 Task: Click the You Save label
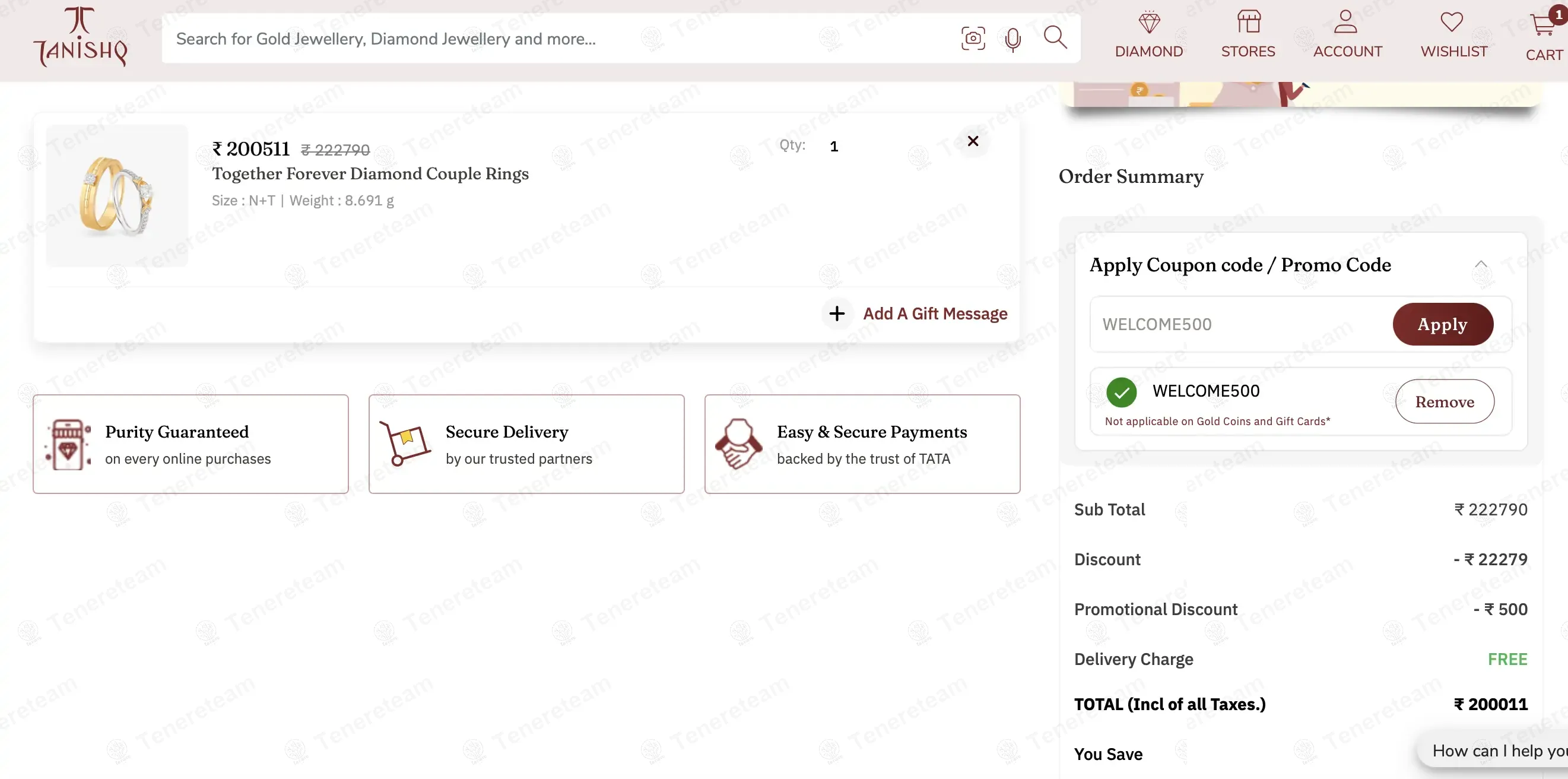pyautogui.click(x=1108, y=755)
